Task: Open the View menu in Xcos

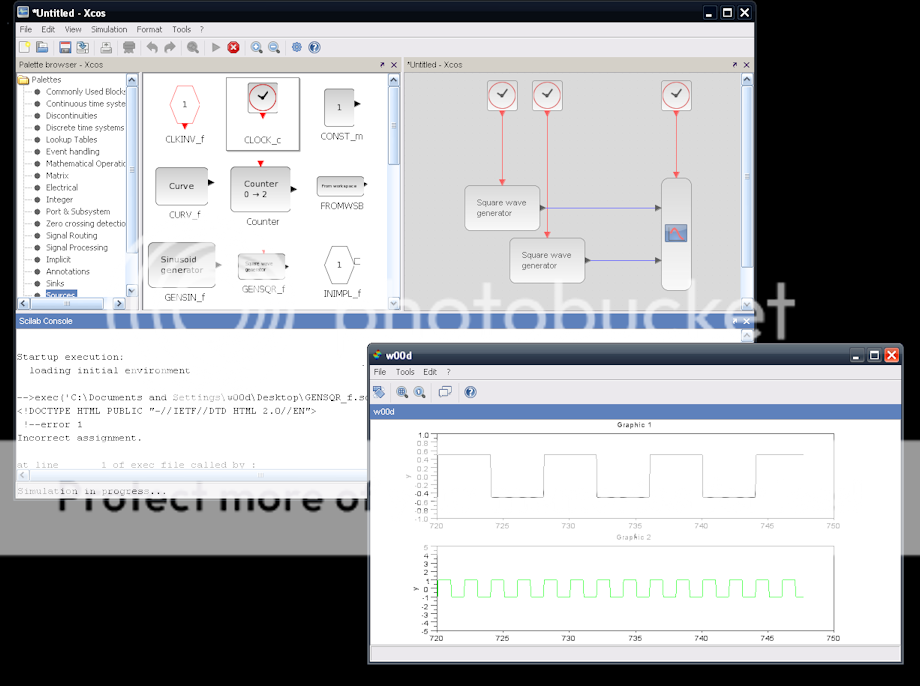Action: (x=73, y=29)
